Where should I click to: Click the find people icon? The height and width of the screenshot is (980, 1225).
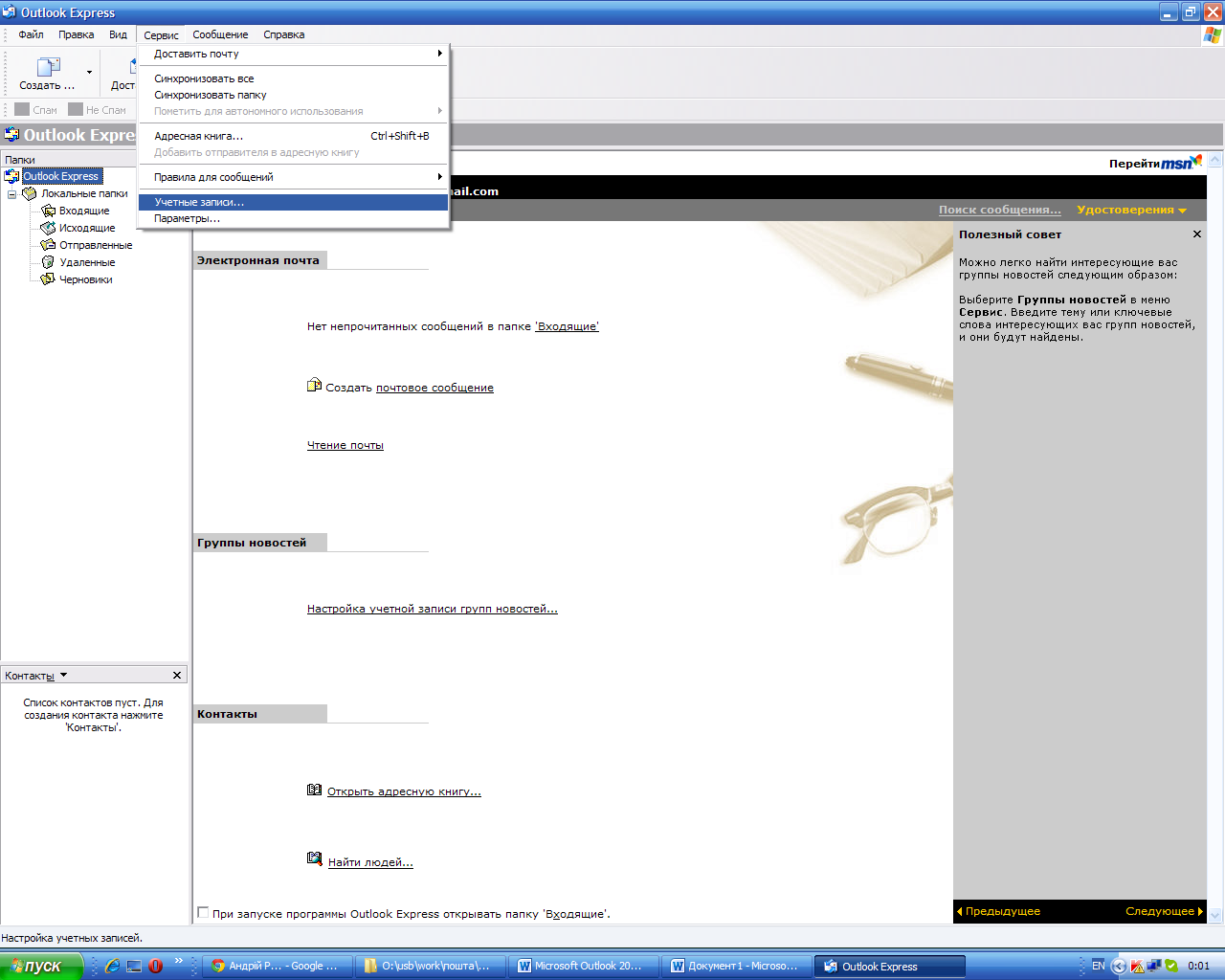pos(315,859)
